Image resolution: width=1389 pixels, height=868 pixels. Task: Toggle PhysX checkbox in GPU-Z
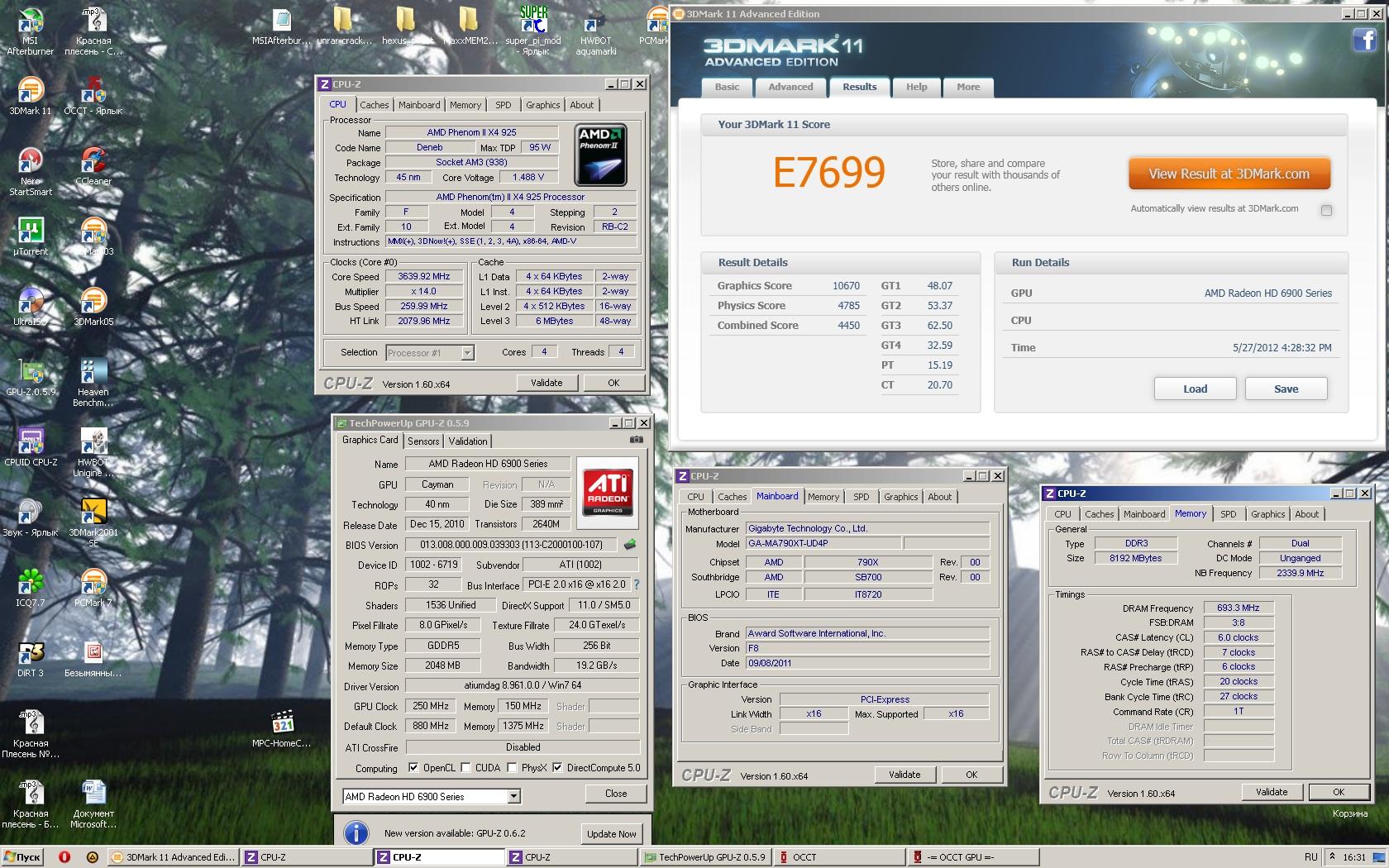[x=512, y=767]
